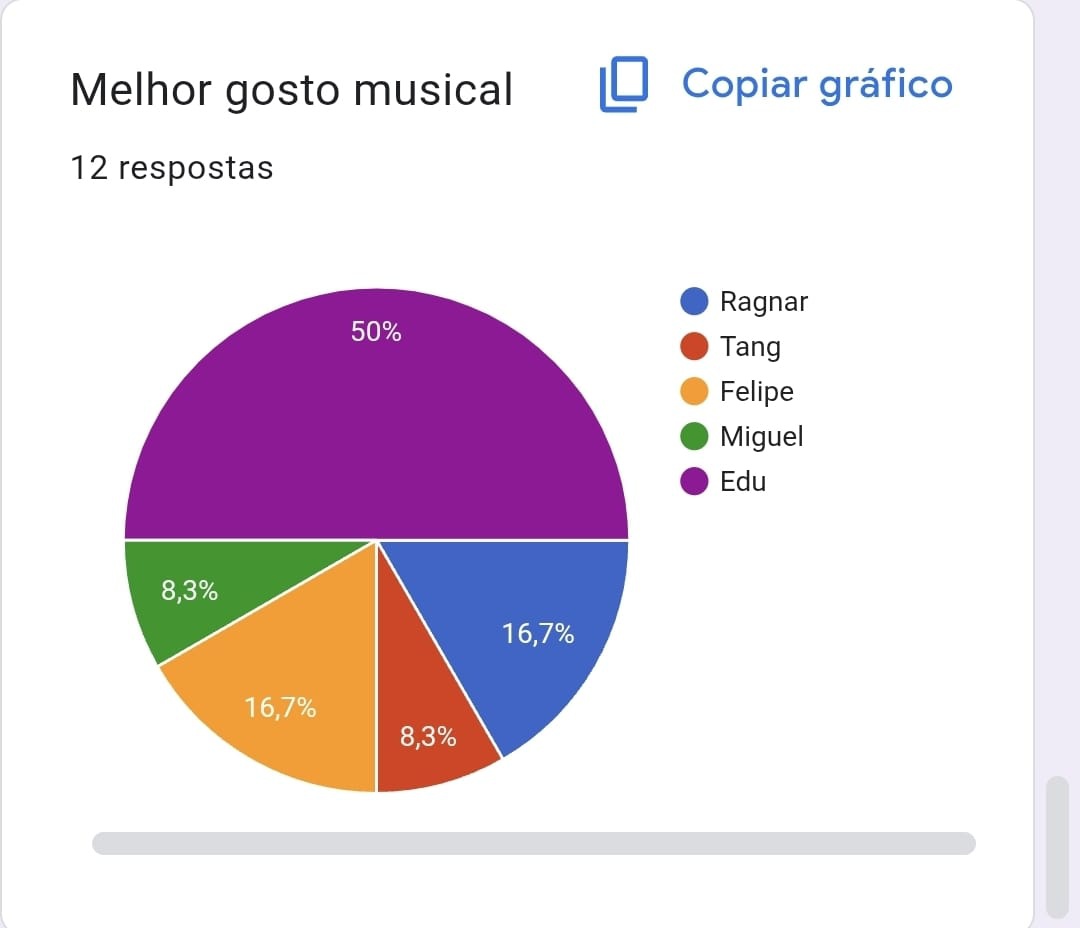Image resolution: width=1080 pixels, height=928 pixels.
Task: Click the red Tang legend dot
Action: [694, 346]
